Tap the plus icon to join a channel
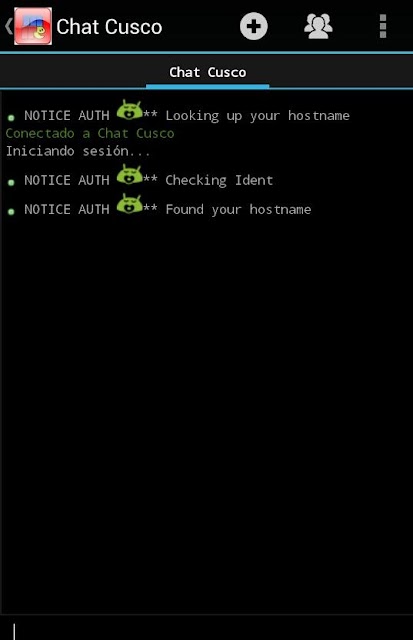 [253, 27]
